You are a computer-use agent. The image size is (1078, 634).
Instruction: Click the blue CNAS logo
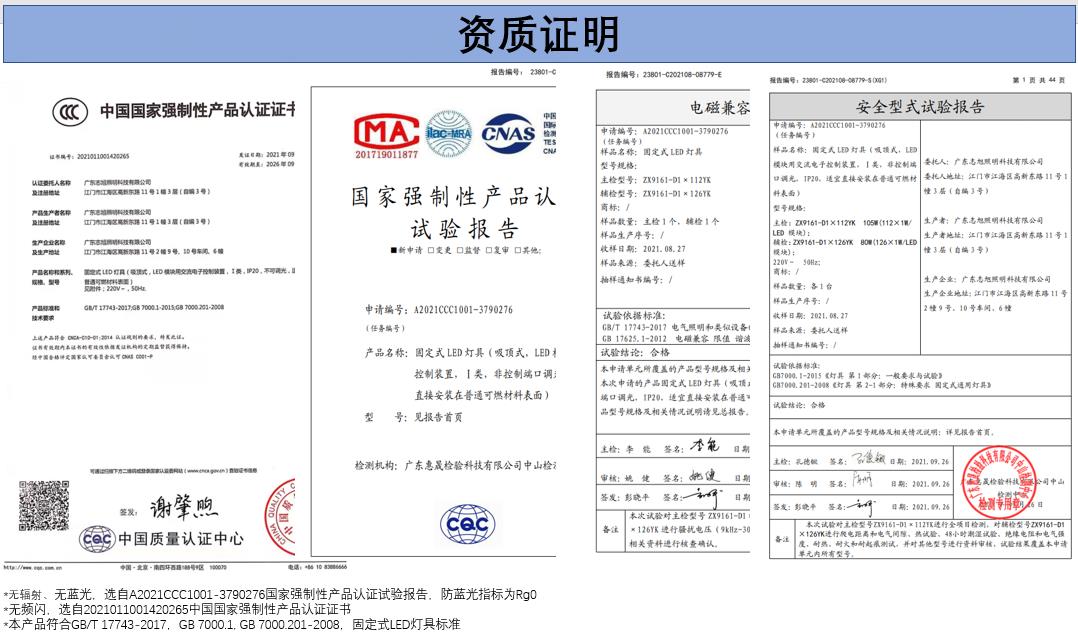(x=508, y=133)
